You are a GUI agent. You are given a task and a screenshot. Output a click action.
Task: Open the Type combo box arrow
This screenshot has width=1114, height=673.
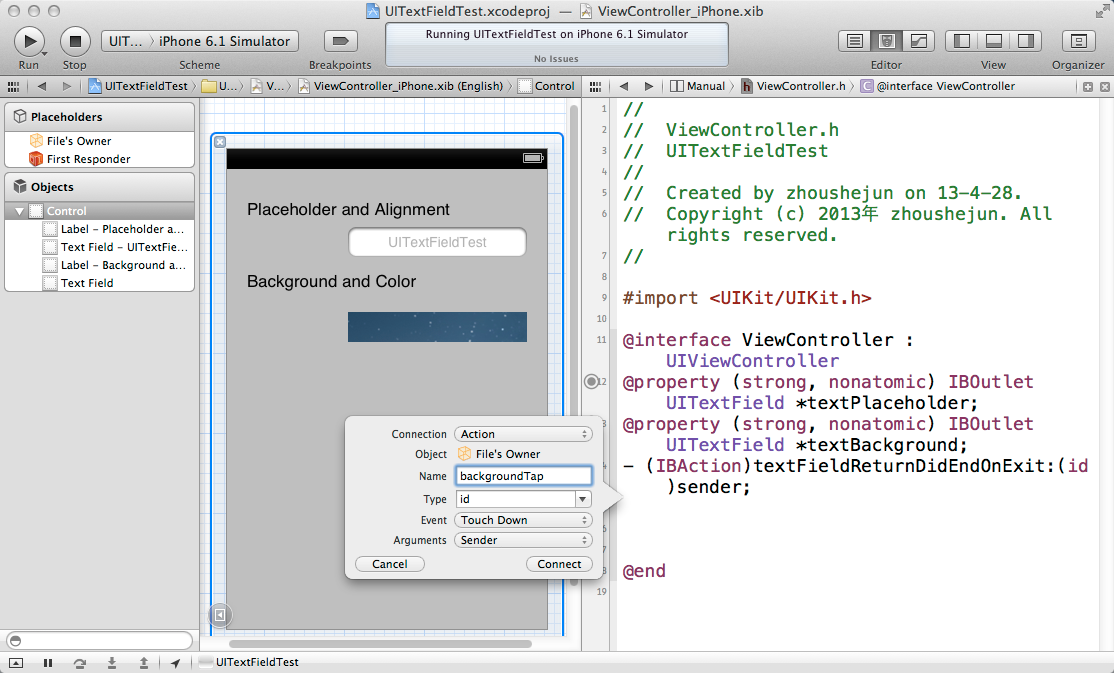(583, 499)
